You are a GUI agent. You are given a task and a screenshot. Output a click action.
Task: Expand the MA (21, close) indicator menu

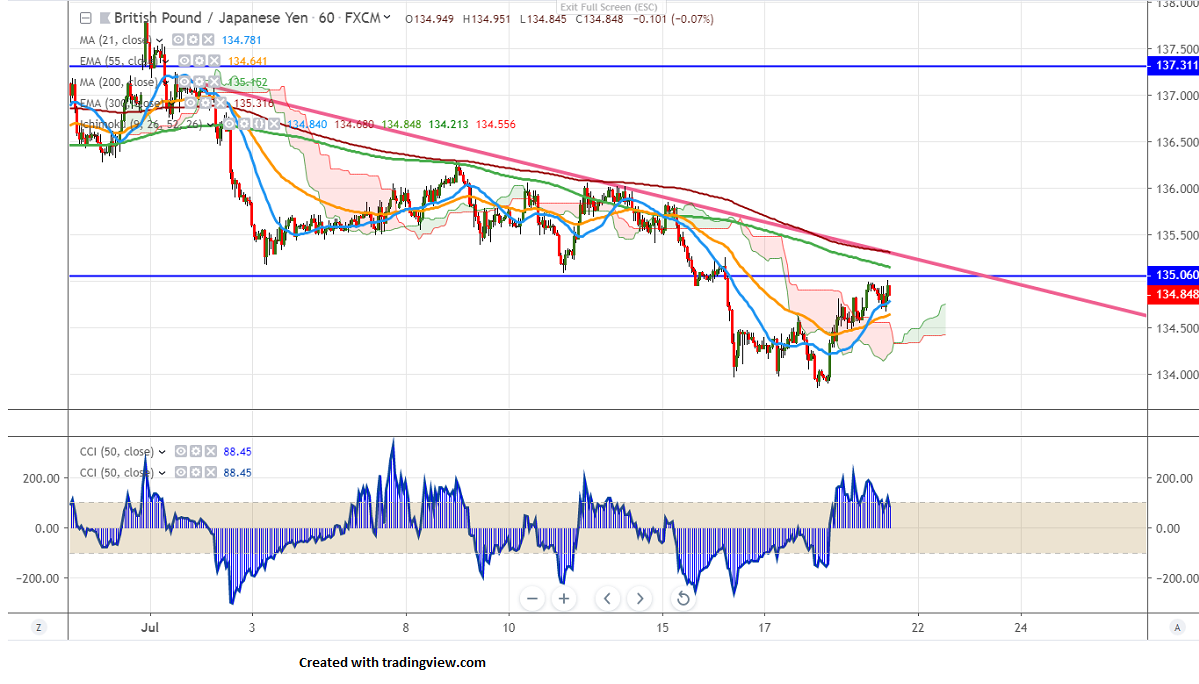159,41
